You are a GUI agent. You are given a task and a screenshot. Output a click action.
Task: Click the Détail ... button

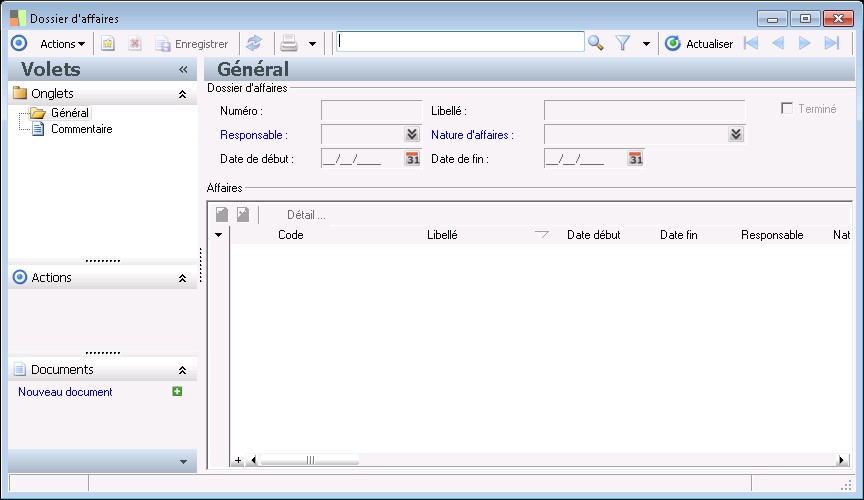pyautogui.click(x=306, y=215)
